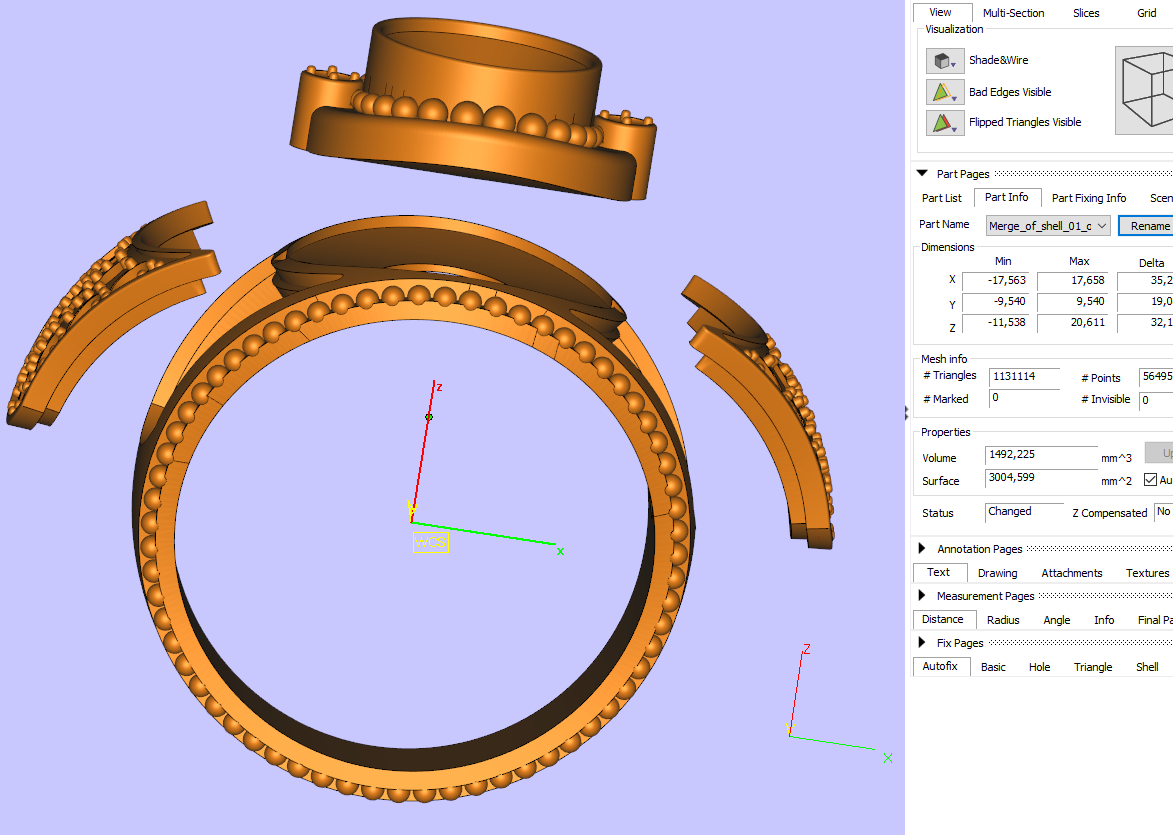Screen dimensions: 1173x835
Task: Open the Angle measurement tab
Action: pyautogui.click(x=1056, y=620)
